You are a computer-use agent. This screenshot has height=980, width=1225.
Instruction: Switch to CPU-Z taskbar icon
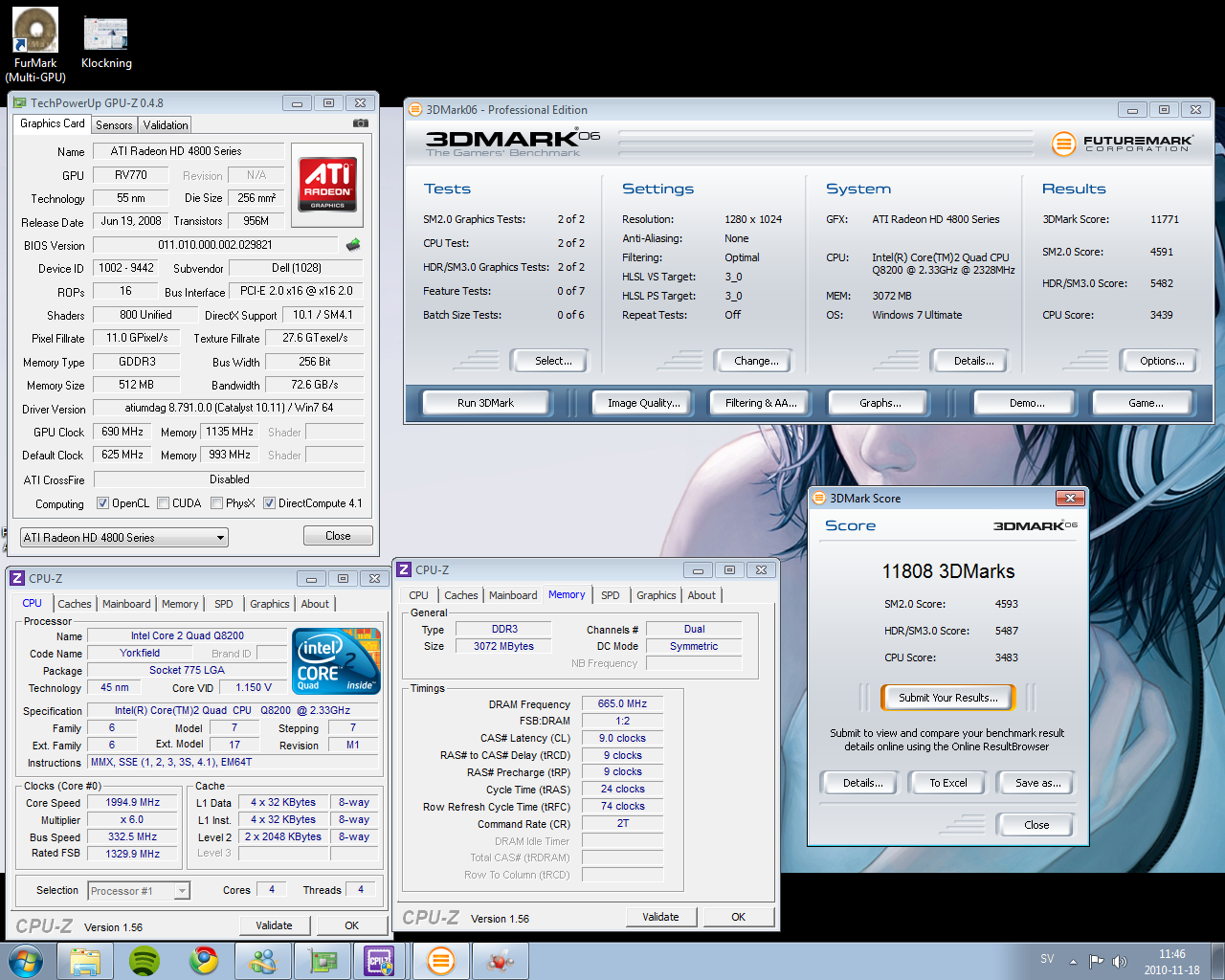point(380,961)
